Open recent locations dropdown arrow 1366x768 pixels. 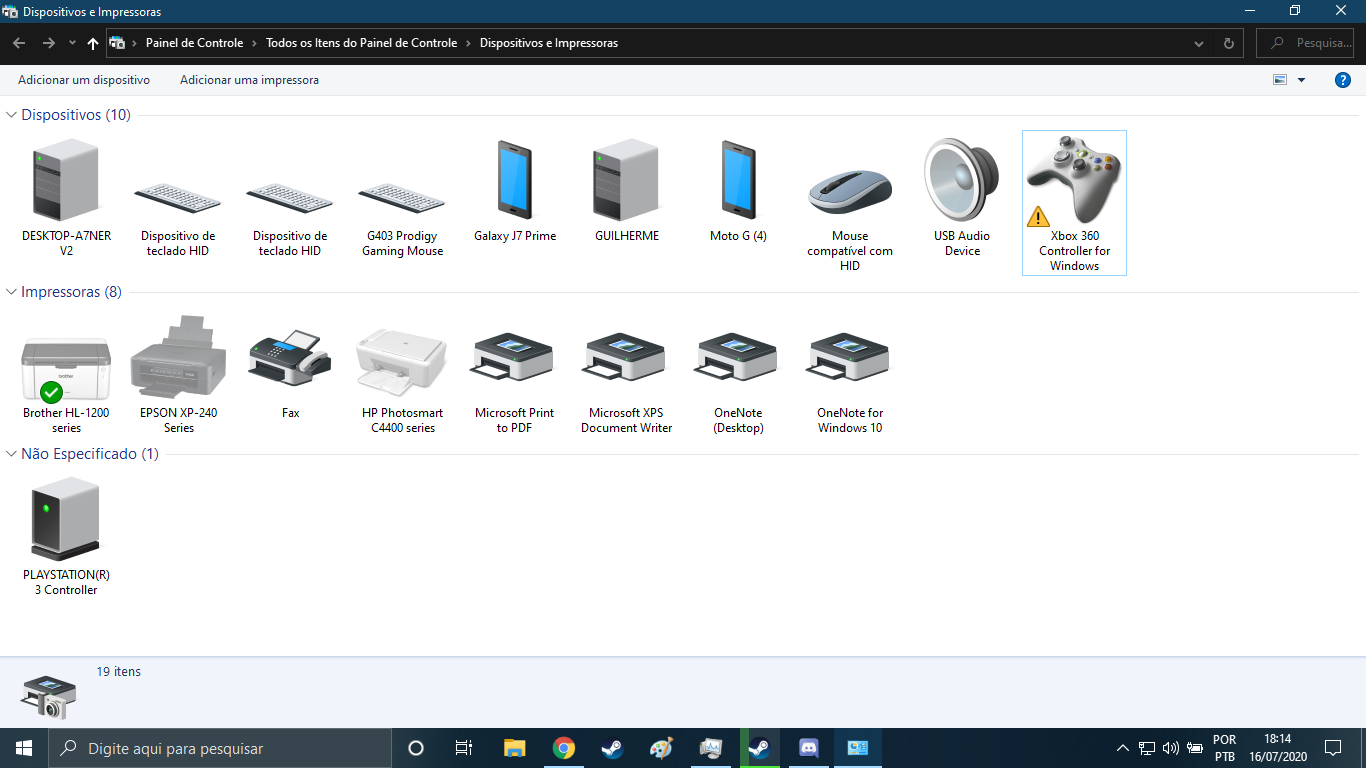[x=72, y=44]
